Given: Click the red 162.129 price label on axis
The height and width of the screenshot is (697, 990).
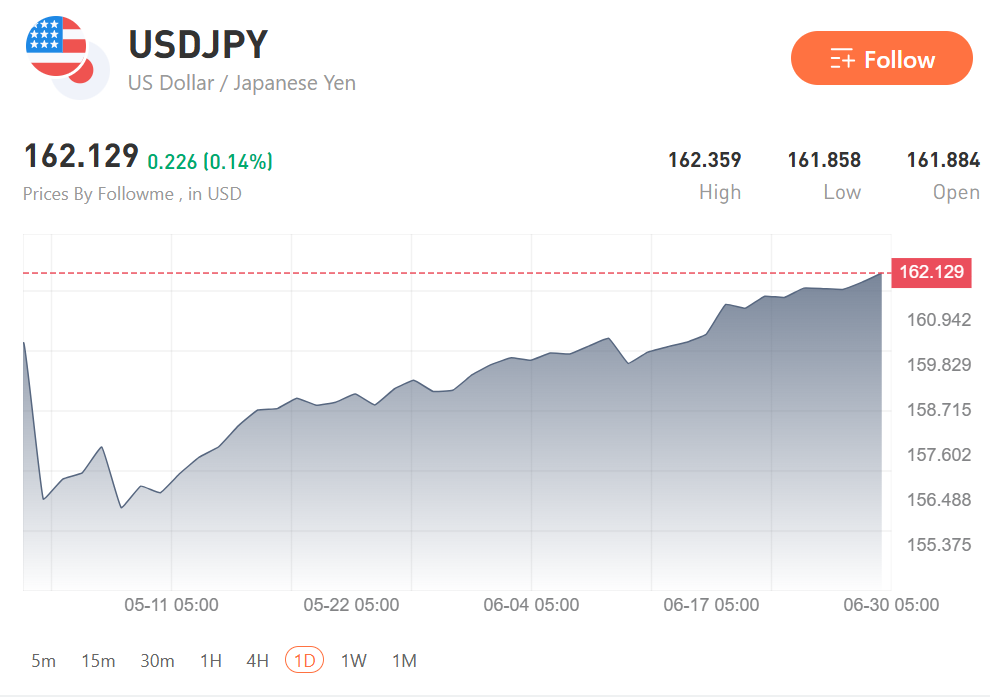Looking at the screenshot, I should coord(931,272).
